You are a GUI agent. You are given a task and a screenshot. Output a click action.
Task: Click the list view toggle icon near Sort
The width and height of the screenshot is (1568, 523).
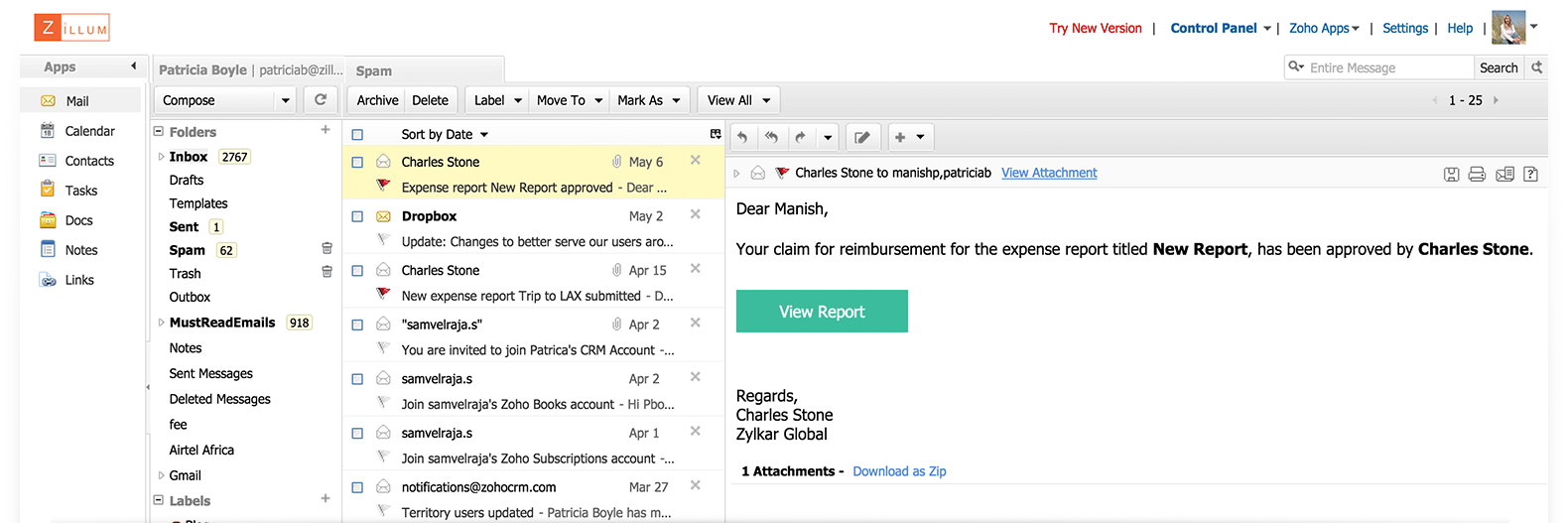click(716, 134)
